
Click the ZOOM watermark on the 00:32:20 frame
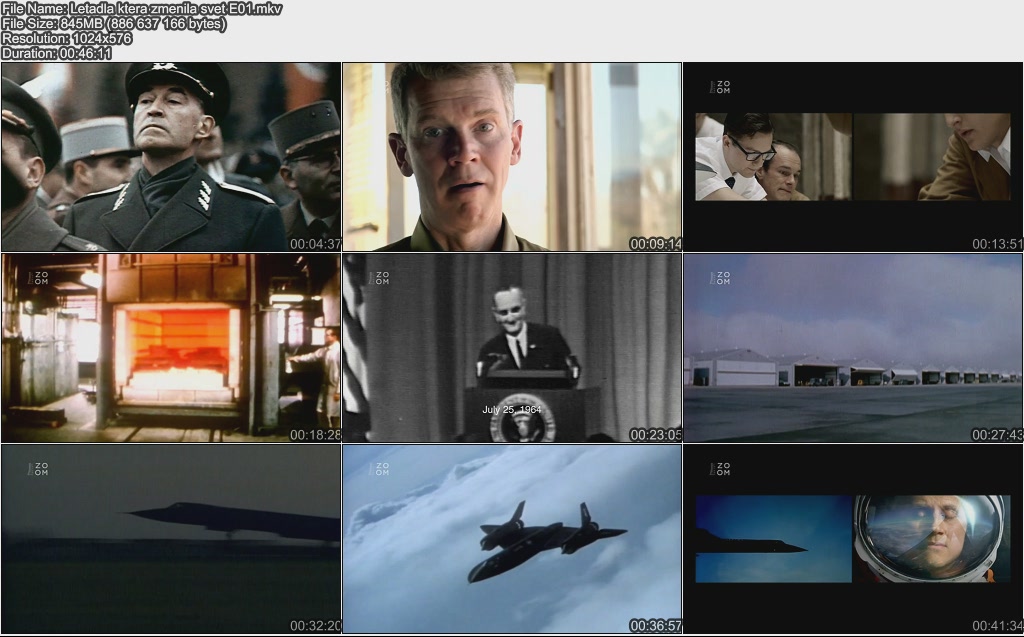click(x=39, y=468)
